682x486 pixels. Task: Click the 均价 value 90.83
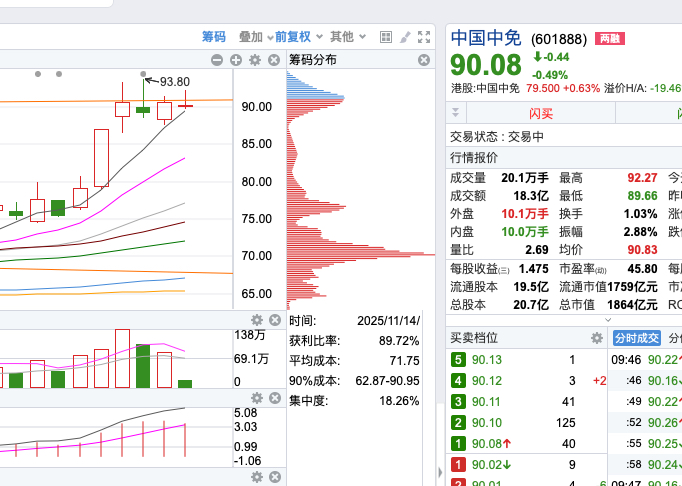tap(642, 250)
